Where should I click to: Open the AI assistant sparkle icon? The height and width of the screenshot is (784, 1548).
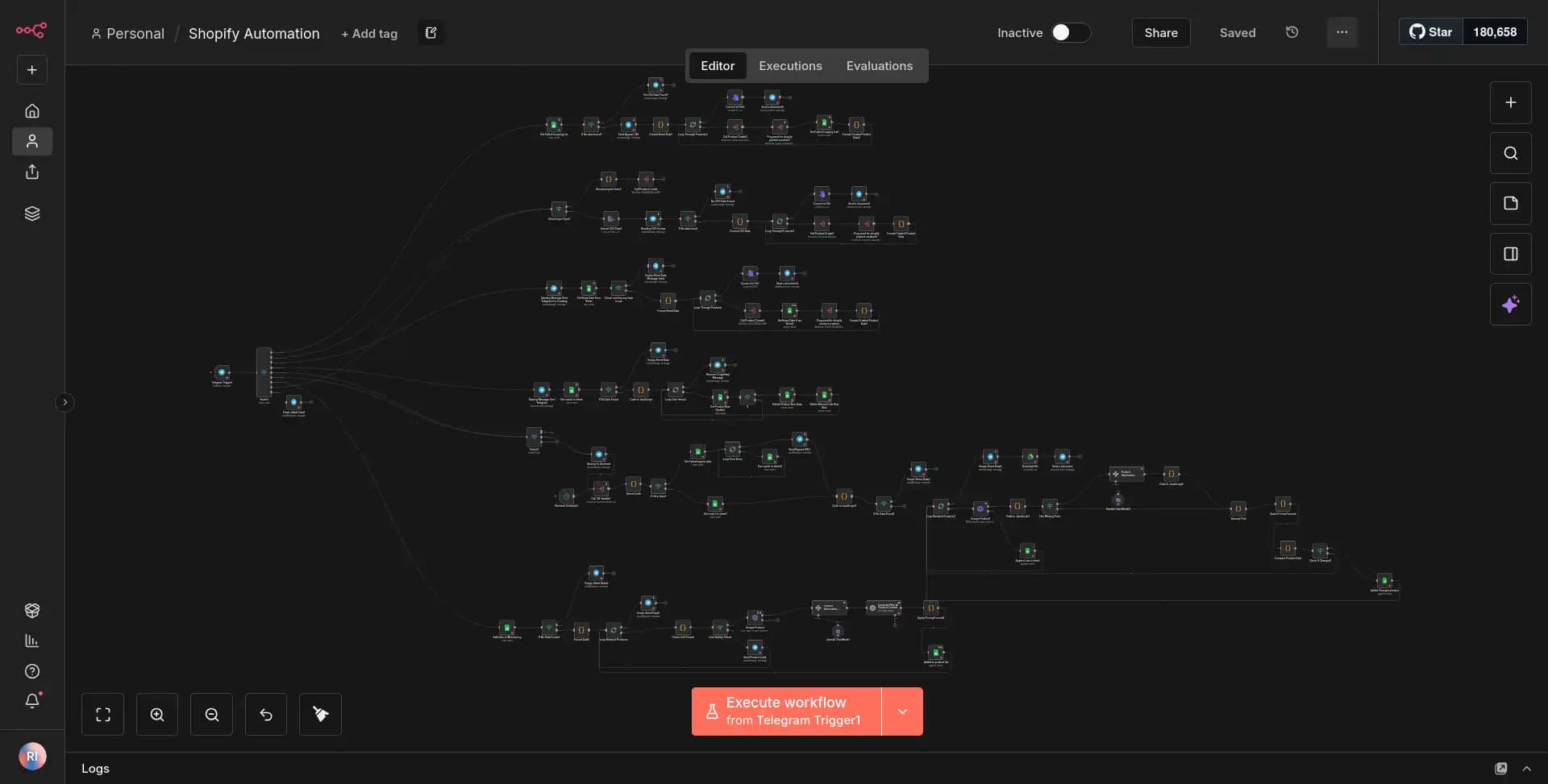1510,305
